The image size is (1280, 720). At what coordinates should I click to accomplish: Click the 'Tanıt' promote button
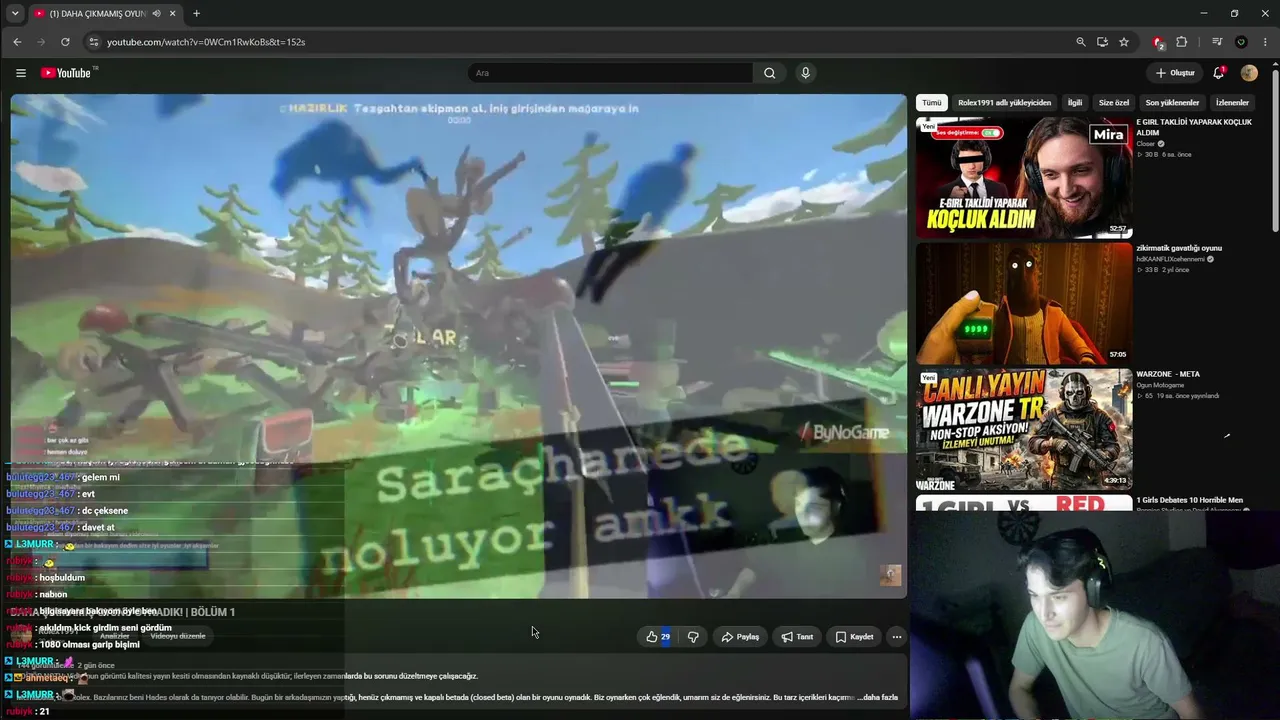797,637
